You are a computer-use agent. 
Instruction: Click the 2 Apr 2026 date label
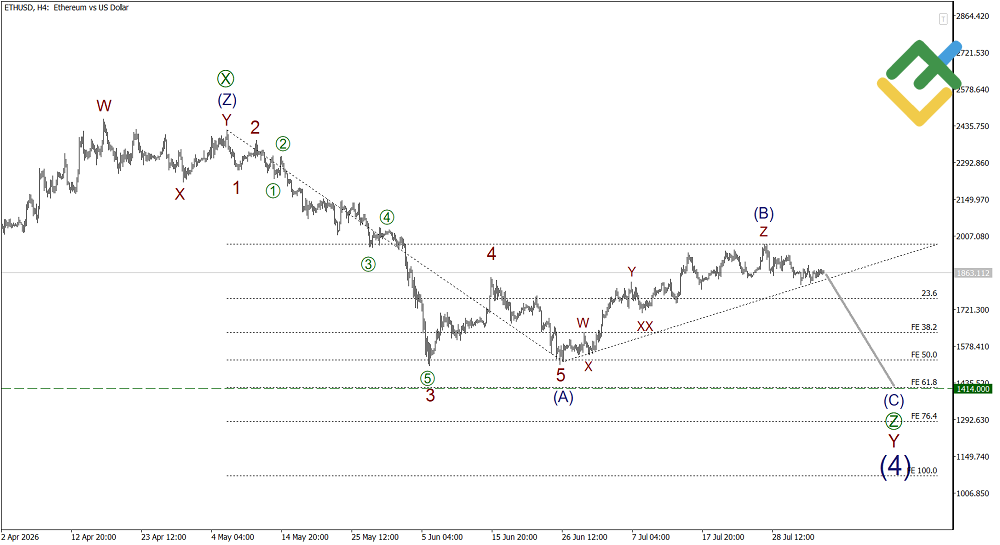click(x=20, y=537)
